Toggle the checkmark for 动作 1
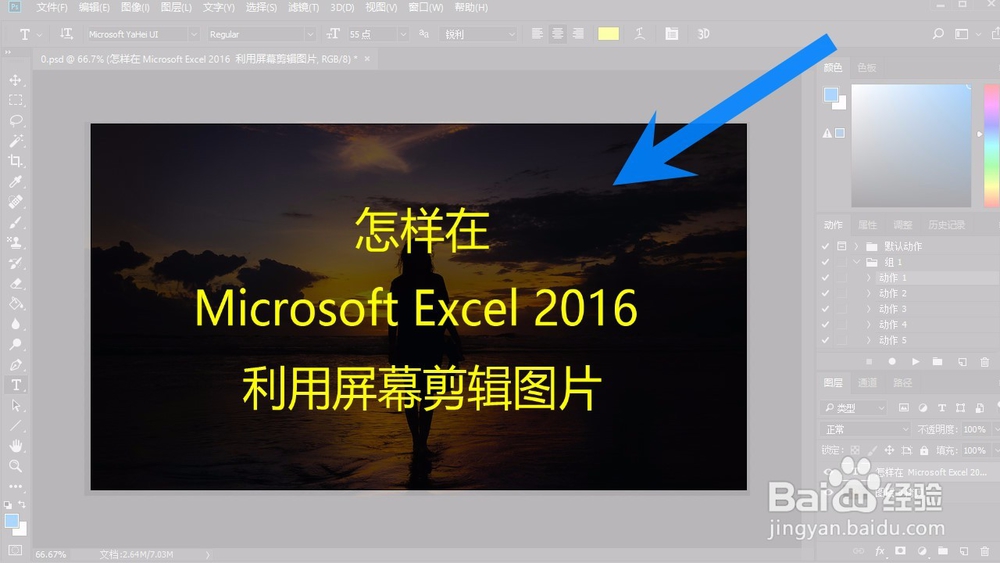 click(x=825, y=278)
